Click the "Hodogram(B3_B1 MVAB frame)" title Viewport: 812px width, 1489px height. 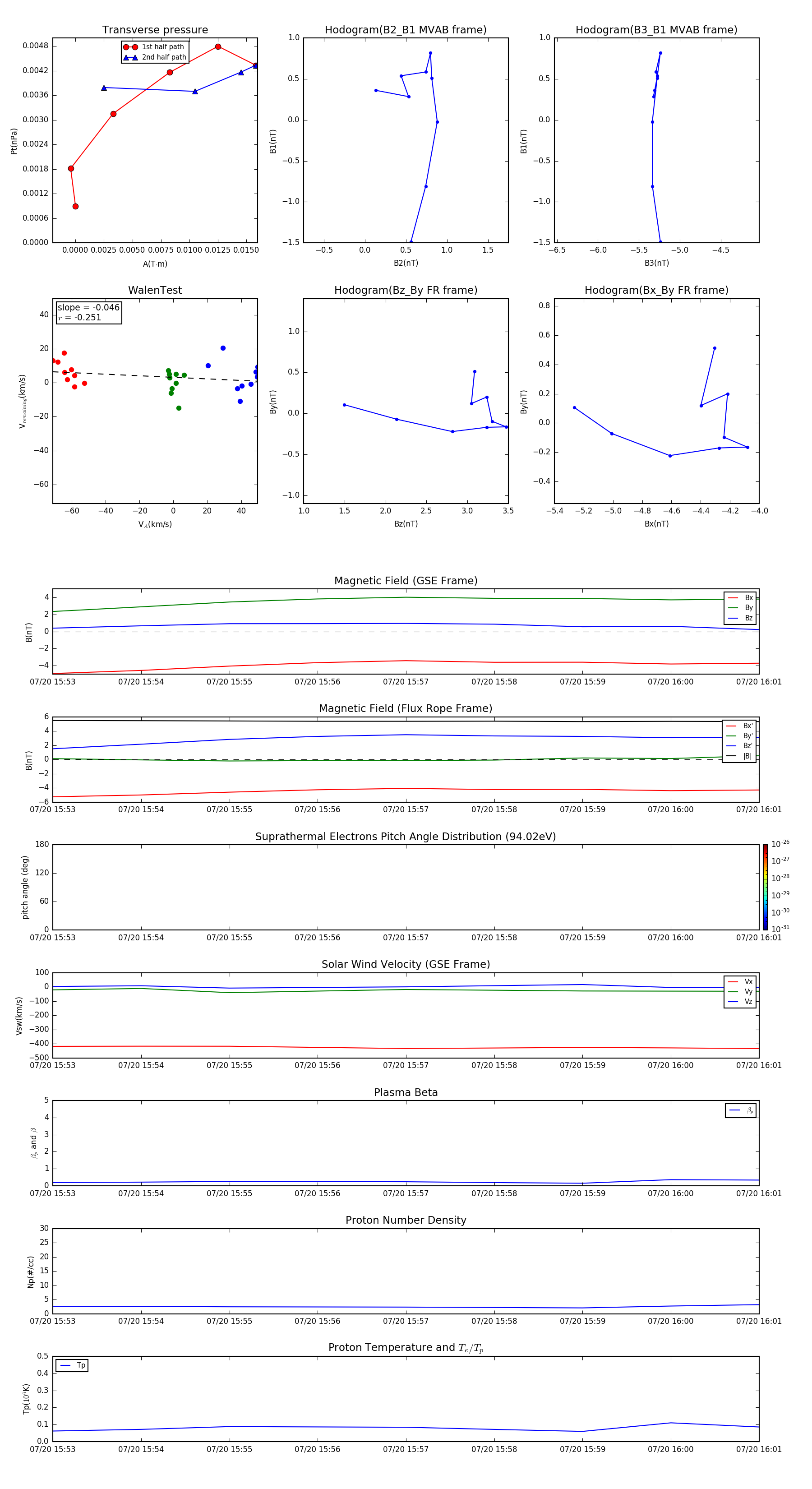[656, 30]
